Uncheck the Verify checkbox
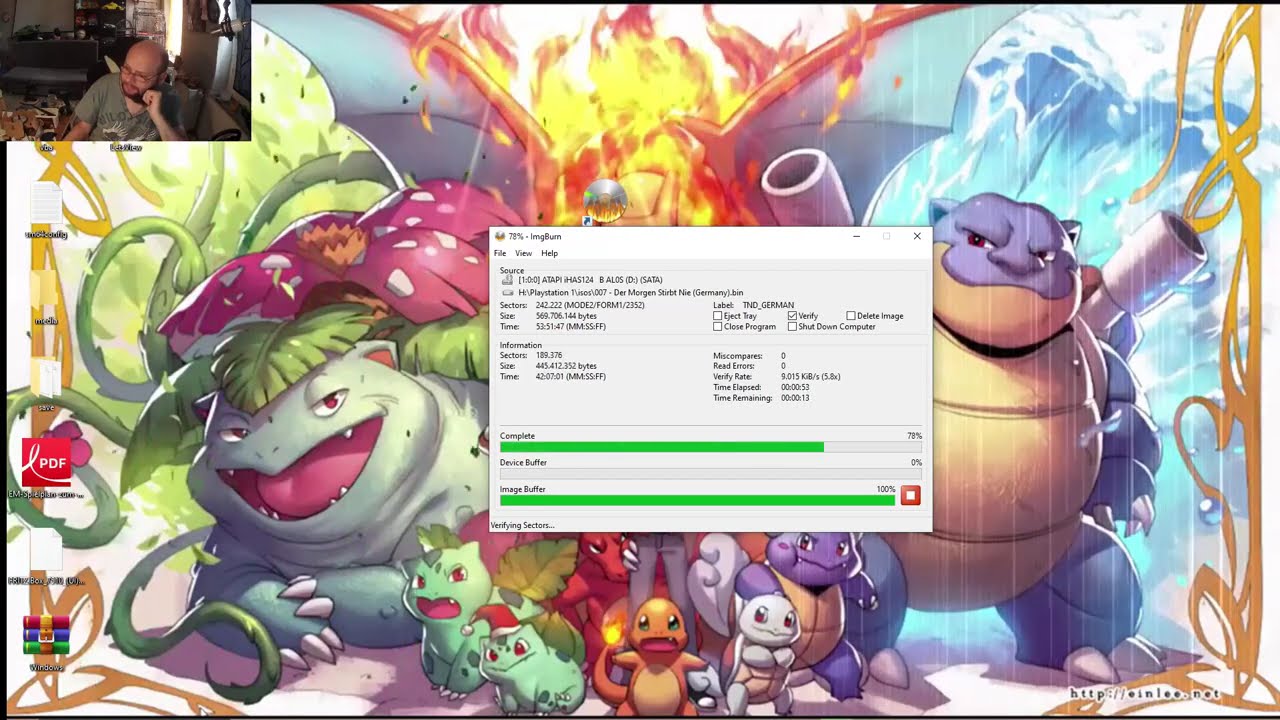This screenshot has width=1280, height=720. coord(792,316)
